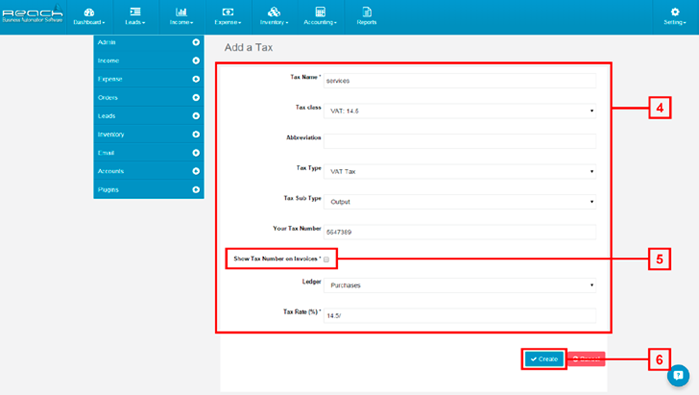This screenshot has height=395, width=699.
Task: Click the Abbreviation input field
Action: coord(460,141)
